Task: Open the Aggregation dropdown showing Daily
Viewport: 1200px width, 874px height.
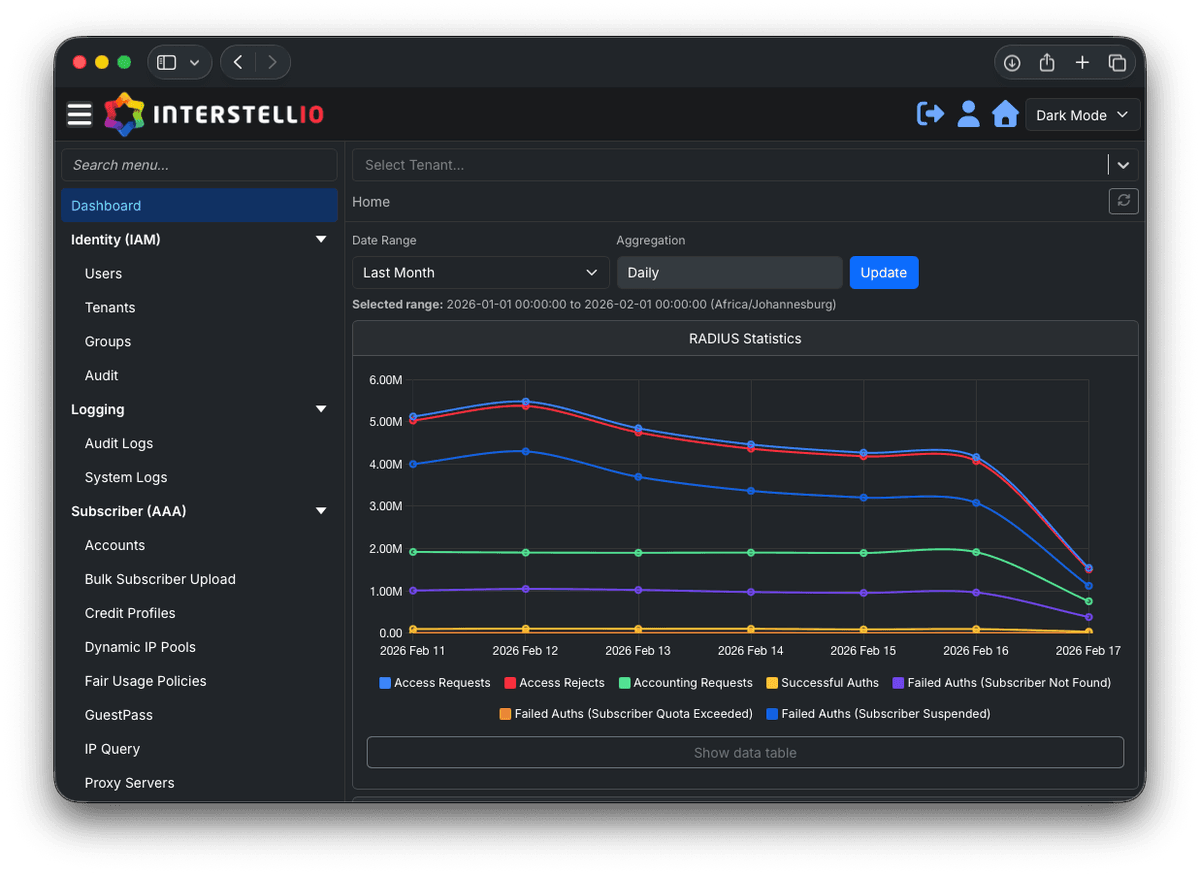Action: [x=729, y=272]
